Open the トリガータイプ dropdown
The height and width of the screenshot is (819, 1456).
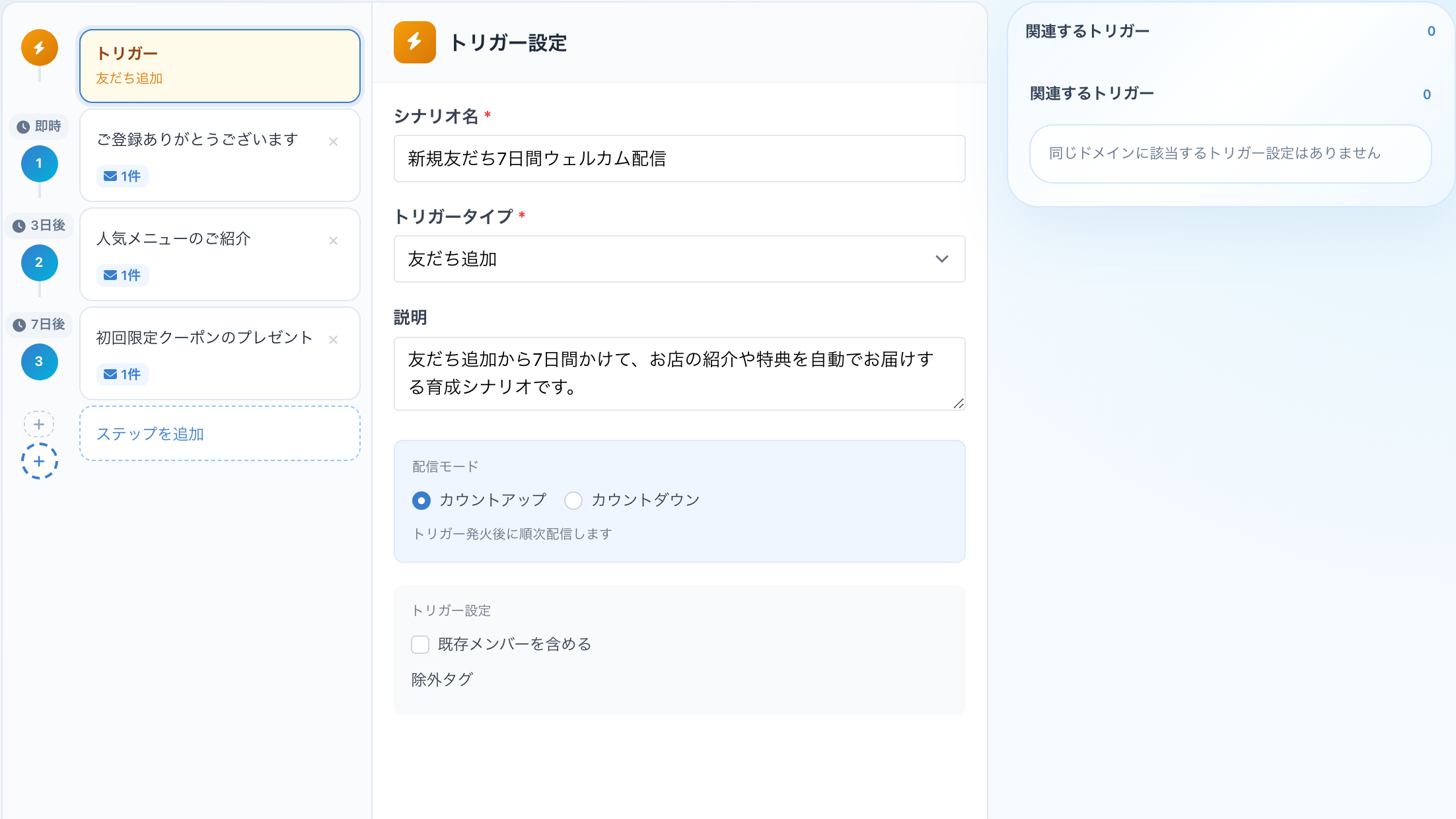tap(679, 259)
